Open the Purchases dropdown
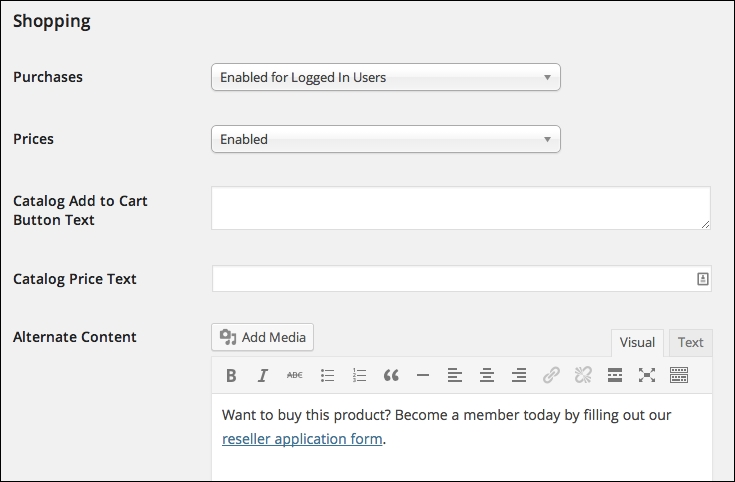The height and width of the screenshot is (482, 735). click(386, 77)
